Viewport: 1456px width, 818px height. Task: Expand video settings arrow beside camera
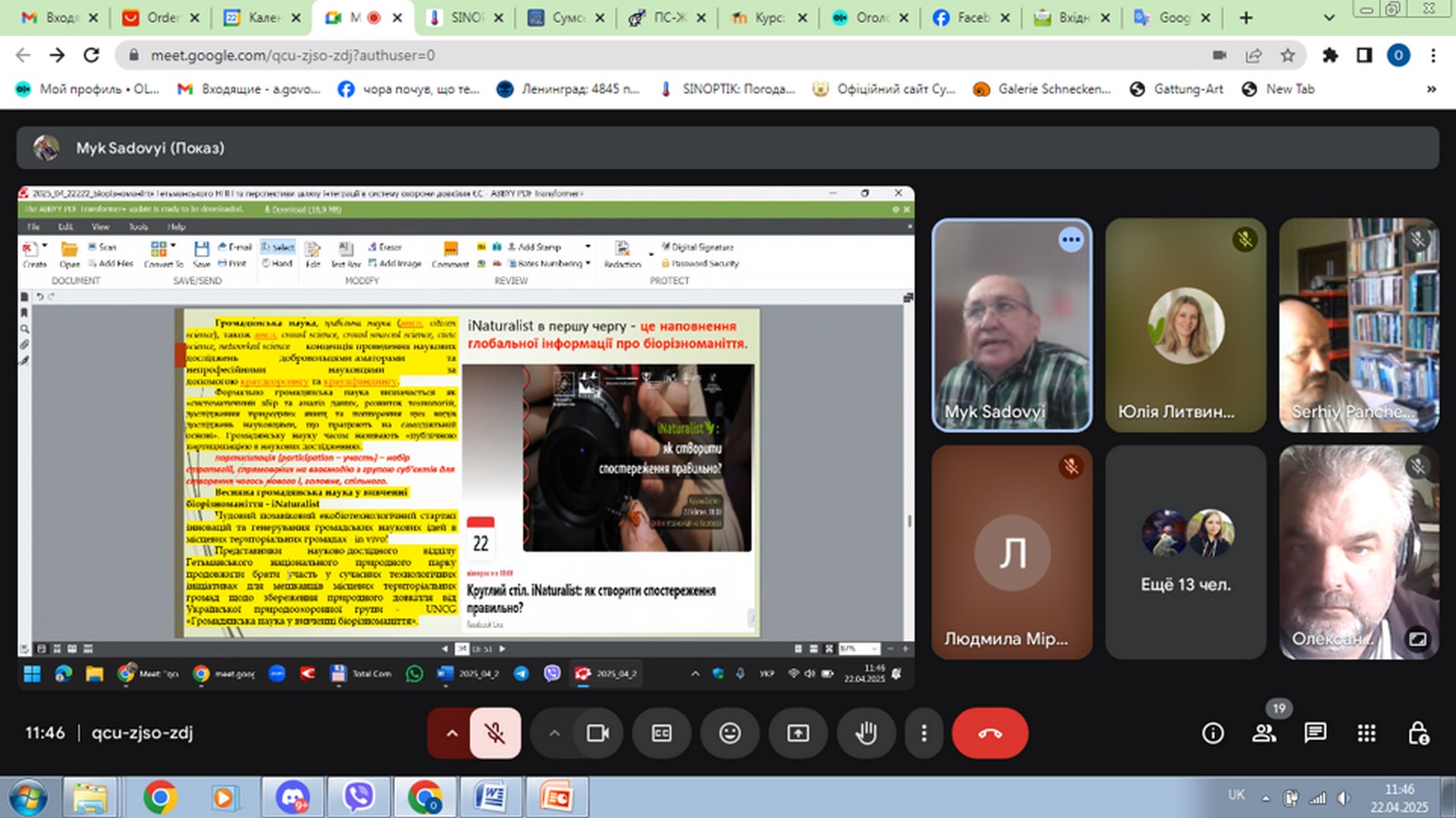[554, 733]
